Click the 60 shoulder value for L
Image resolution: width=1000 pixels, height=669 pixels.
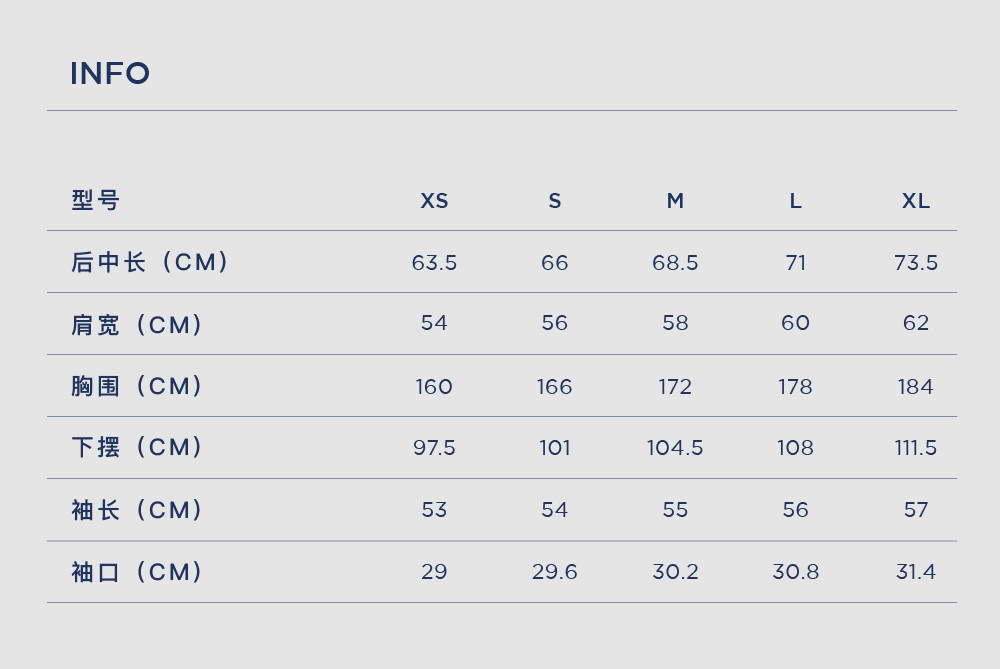pos(795,323)
